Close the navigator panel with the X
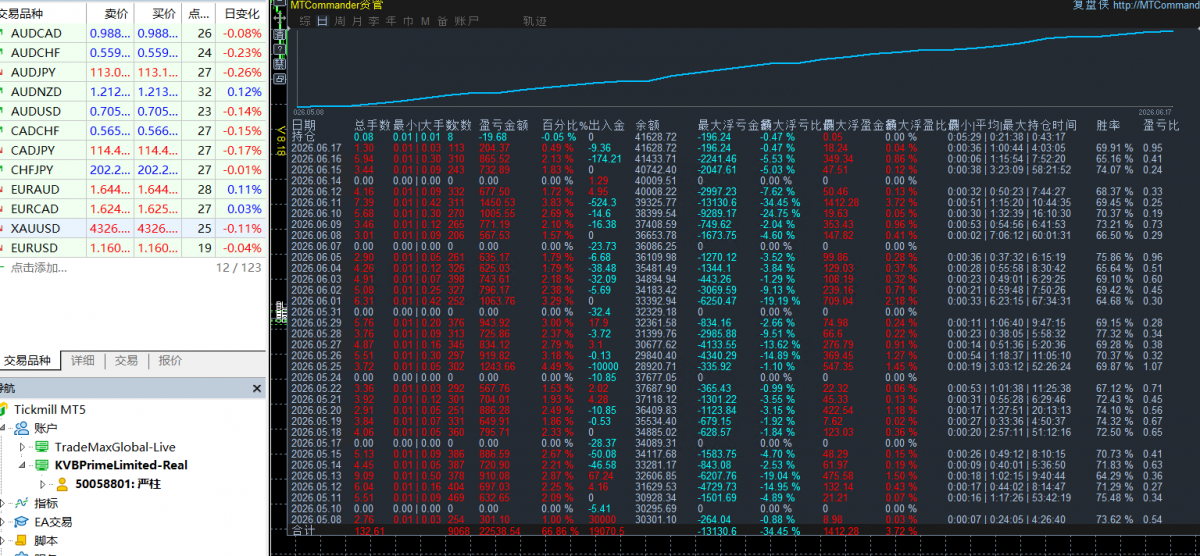The width and height of the screenshot is (1200, 556). click(257, 388)
